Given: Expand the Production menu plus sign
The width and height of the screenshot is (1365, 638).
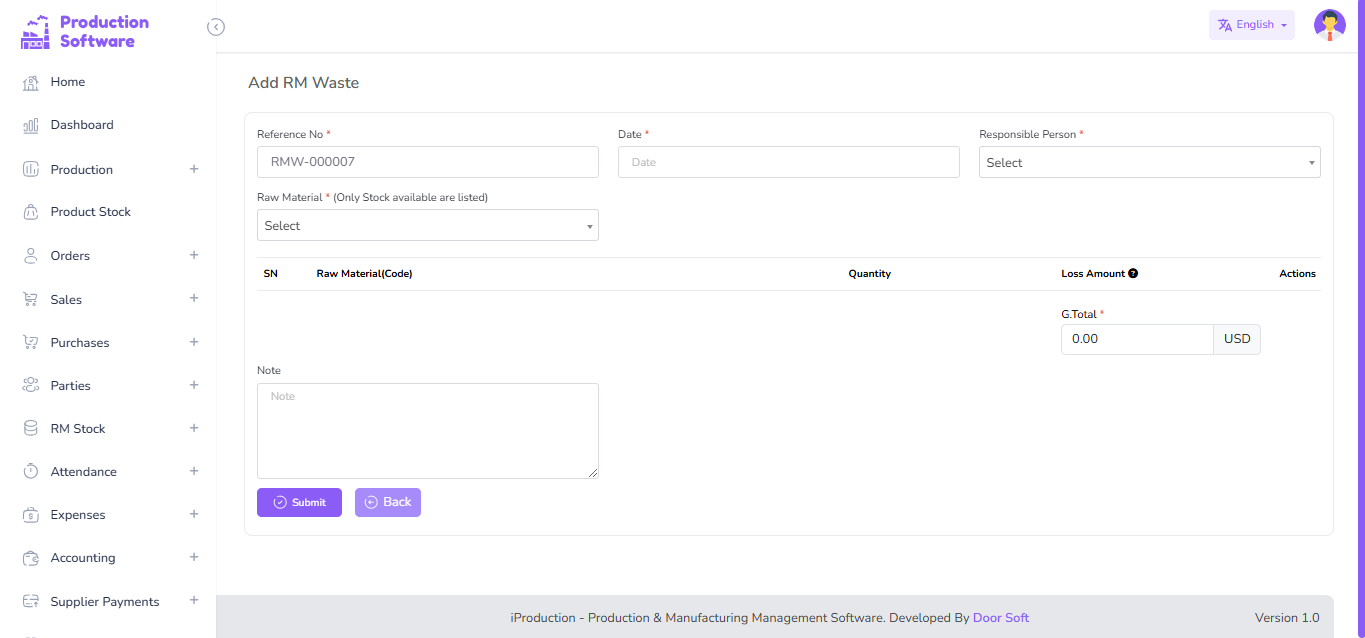Looking at the screenshot, I should tap(194, 169).
